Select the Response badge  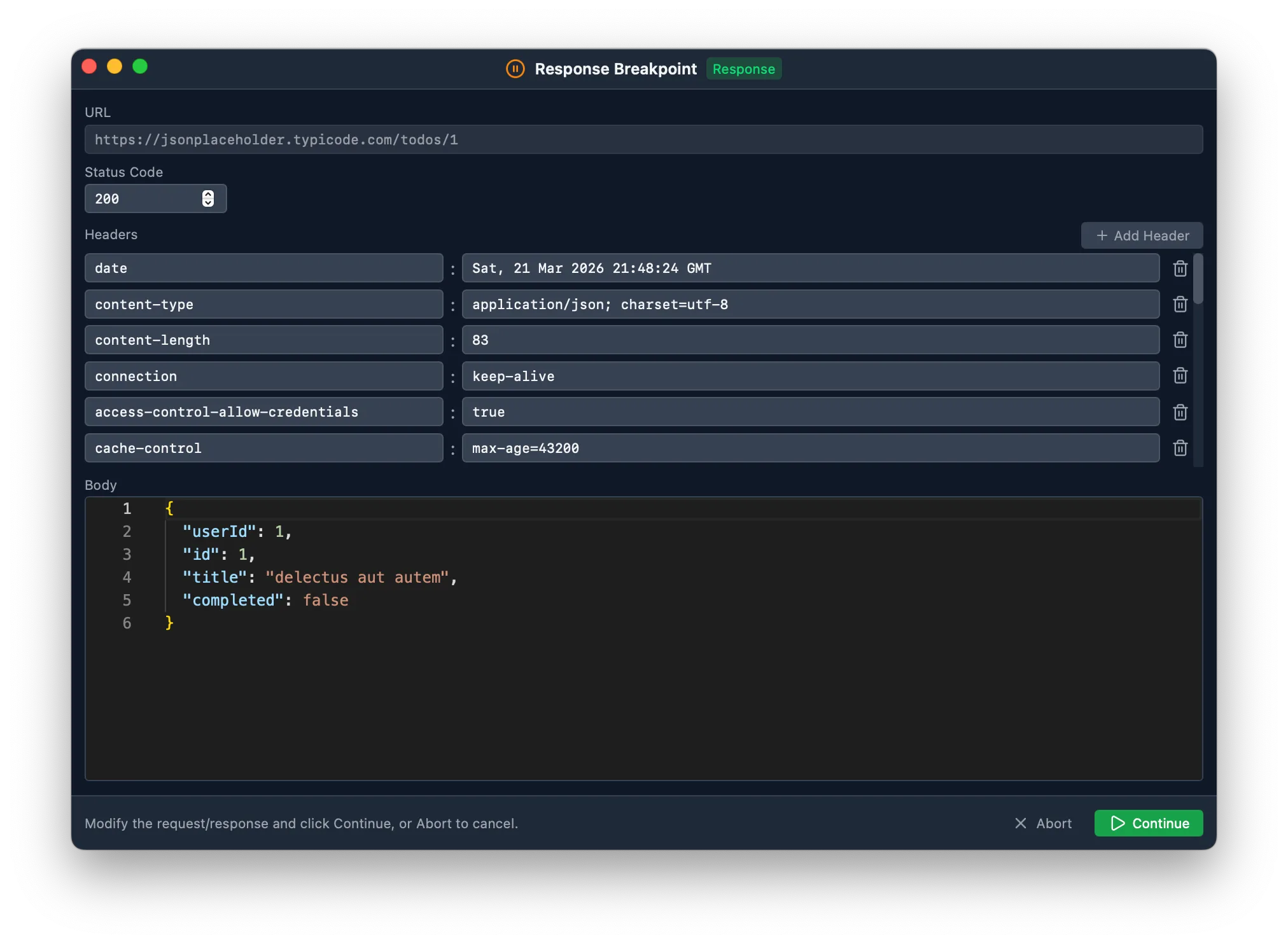point(743,69)
